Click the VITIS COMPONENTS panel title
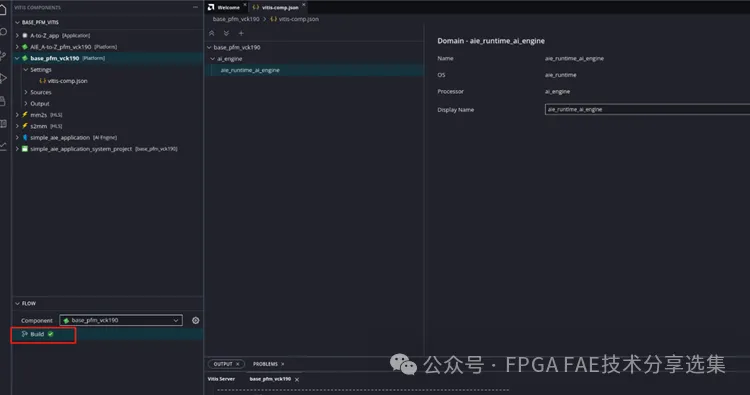 click(37, 8)
